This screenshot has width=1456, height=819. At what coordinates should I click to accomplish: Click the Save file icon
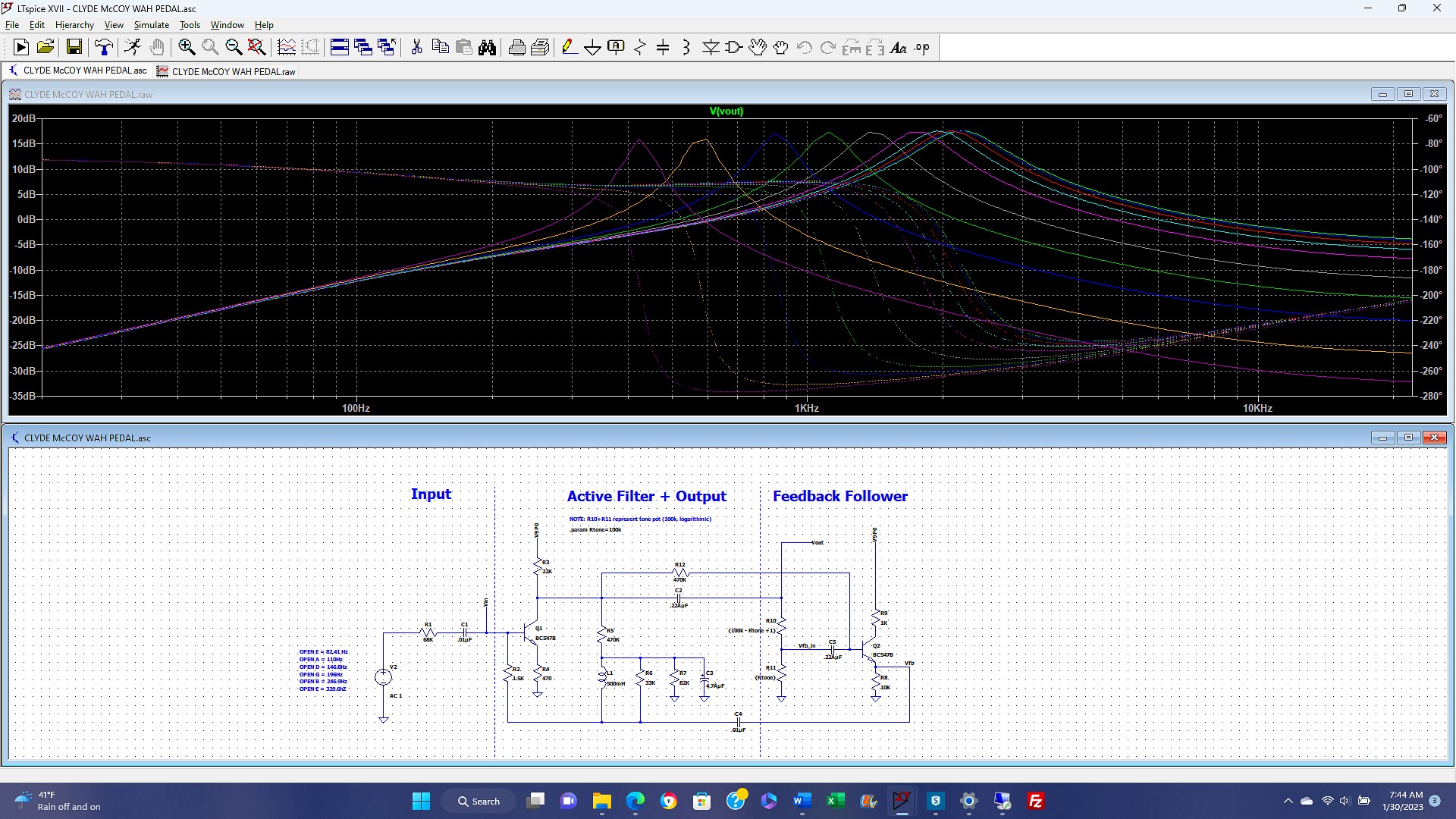point(74,48)
